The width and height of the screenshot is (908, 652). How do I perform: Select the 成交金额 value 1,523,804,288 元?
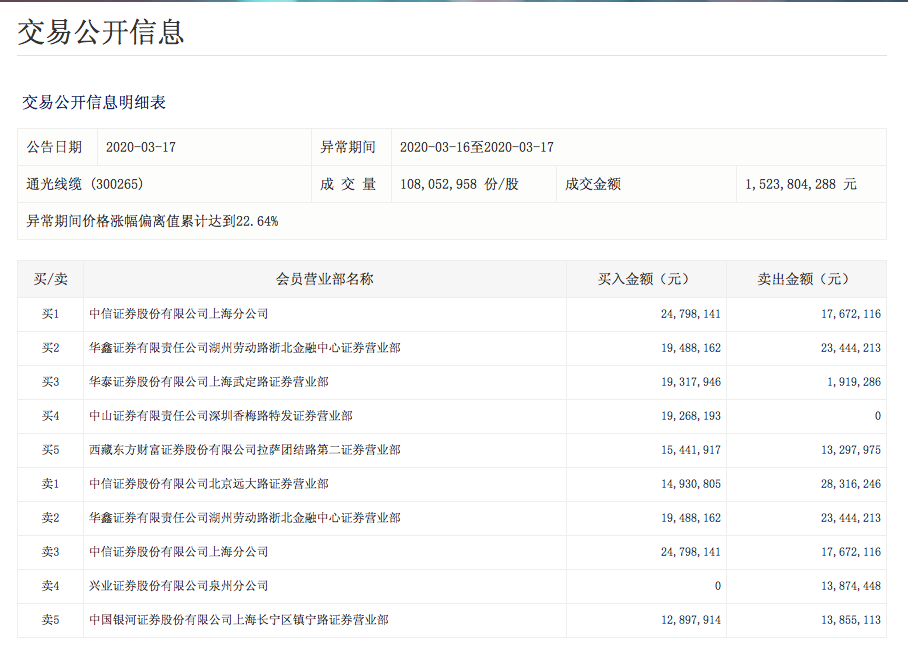[800, 184]
